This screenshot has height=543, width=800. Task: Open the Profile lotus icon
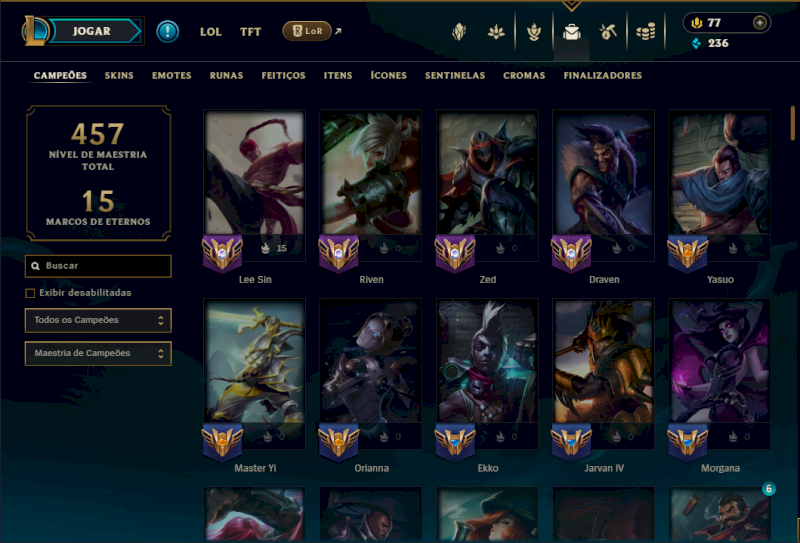[496, 32]
